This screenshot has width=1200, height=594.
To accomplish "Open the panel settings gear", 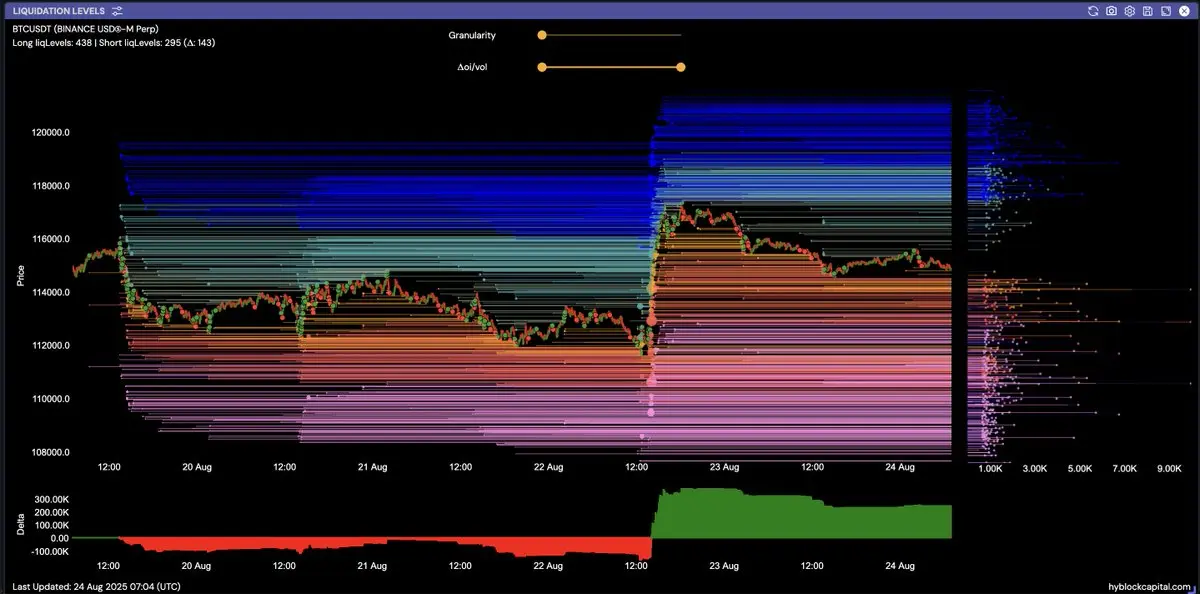I will click(1129, 11).
